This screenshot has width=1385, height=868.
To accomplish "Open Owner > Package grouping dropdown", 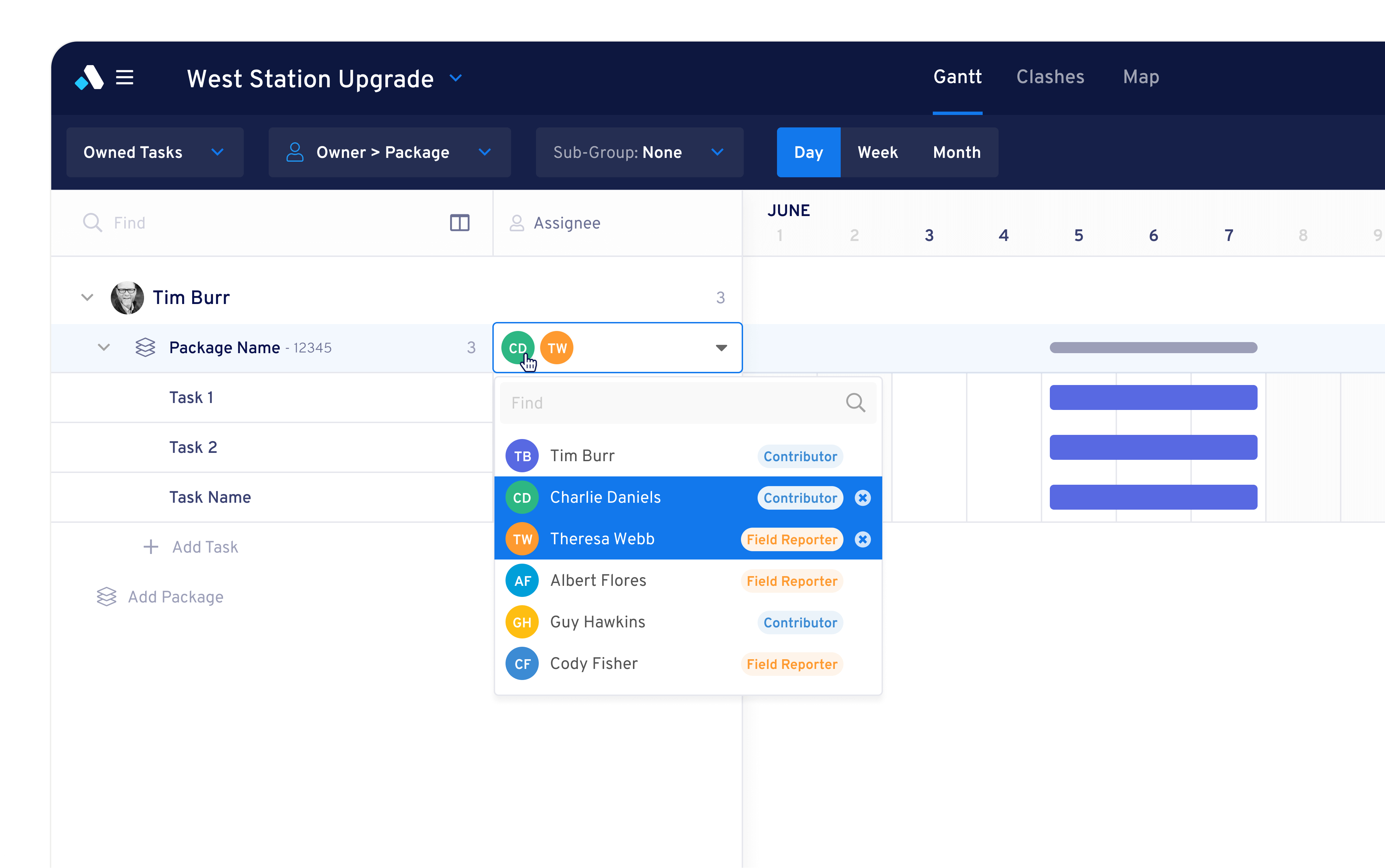I will click(389, 152).
